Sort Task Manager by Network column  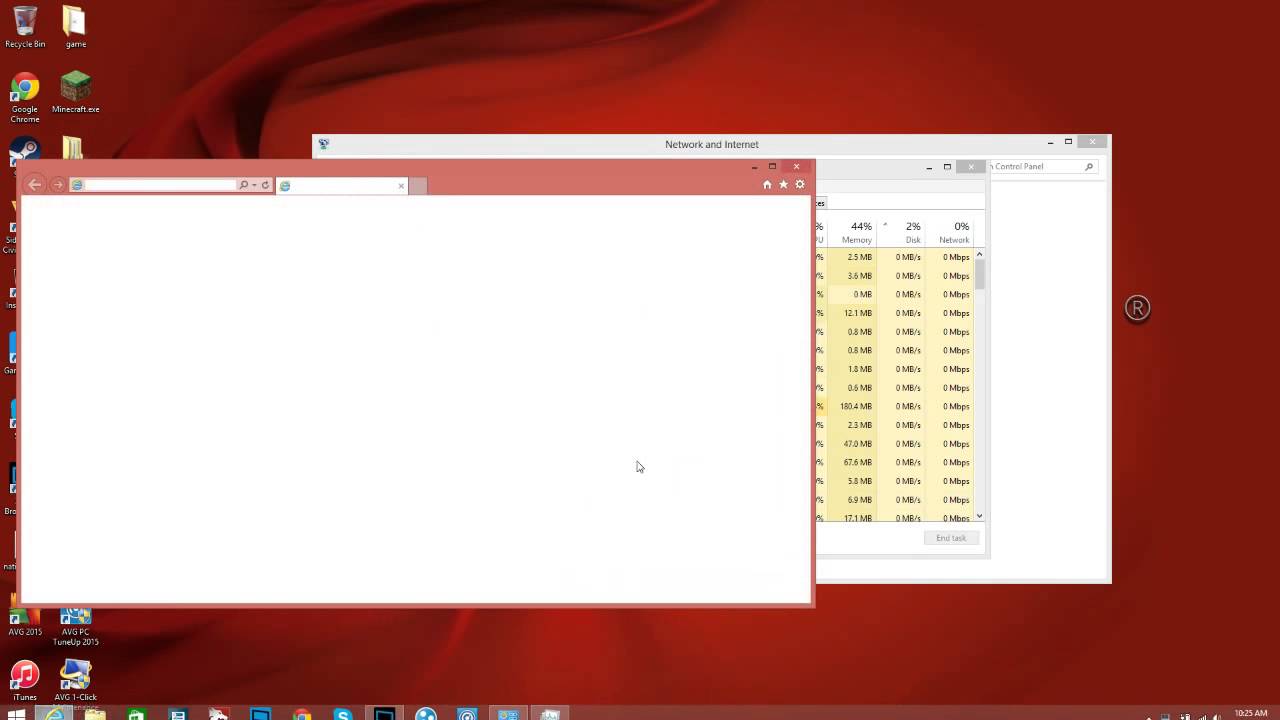[x=950, y=233]
